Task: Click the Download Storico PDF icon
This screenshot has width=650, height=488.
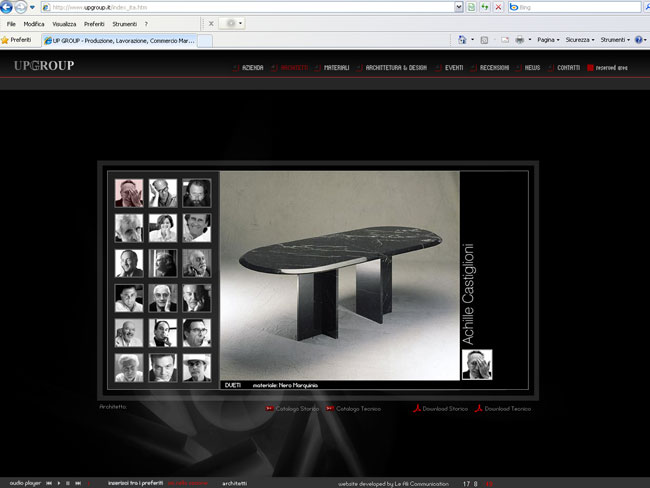Action: tap(417, 408)
